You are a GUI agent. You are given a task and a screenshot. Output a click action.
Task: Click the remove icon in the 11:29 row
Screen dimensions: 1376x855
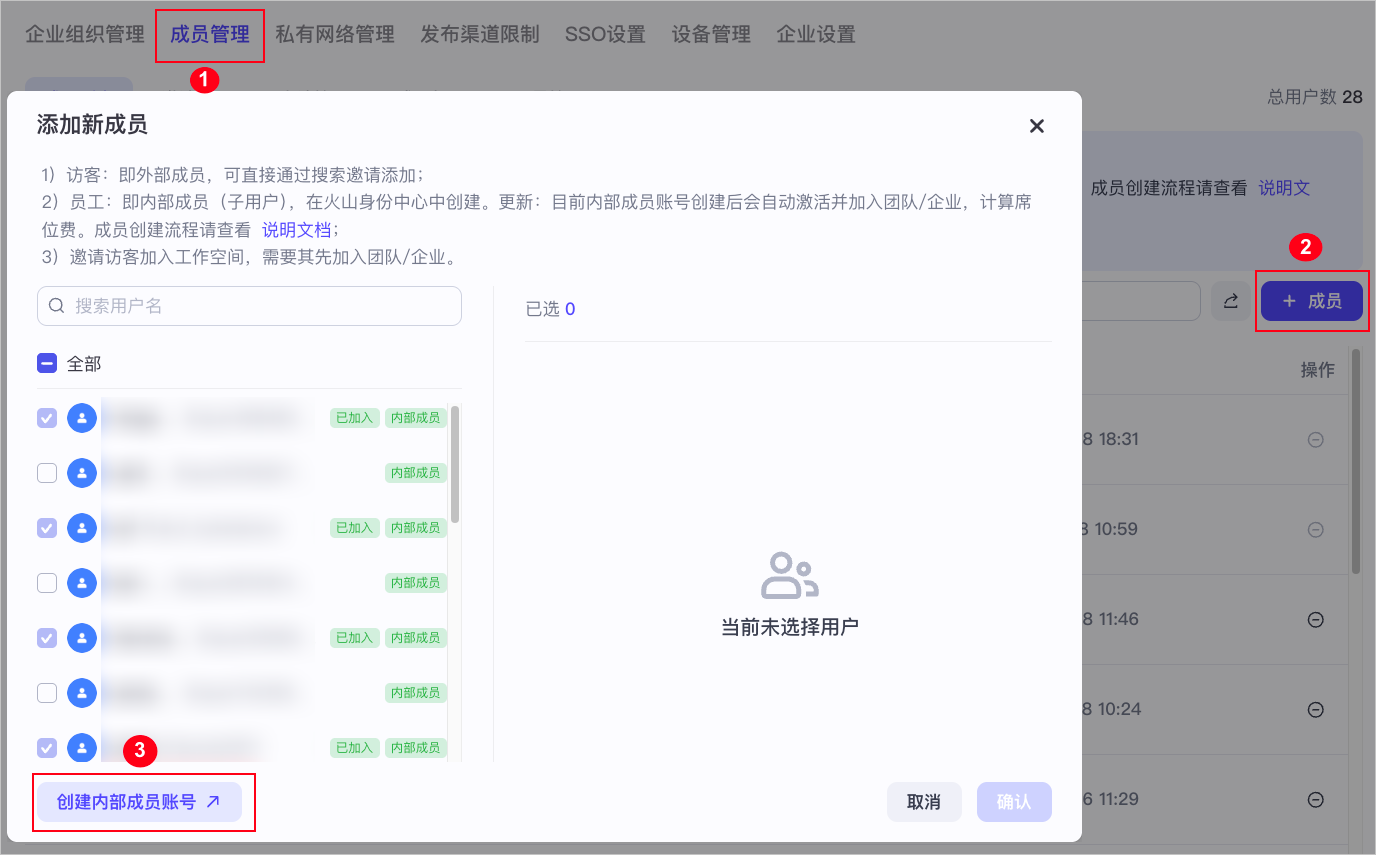click(x=1316, y=799)
